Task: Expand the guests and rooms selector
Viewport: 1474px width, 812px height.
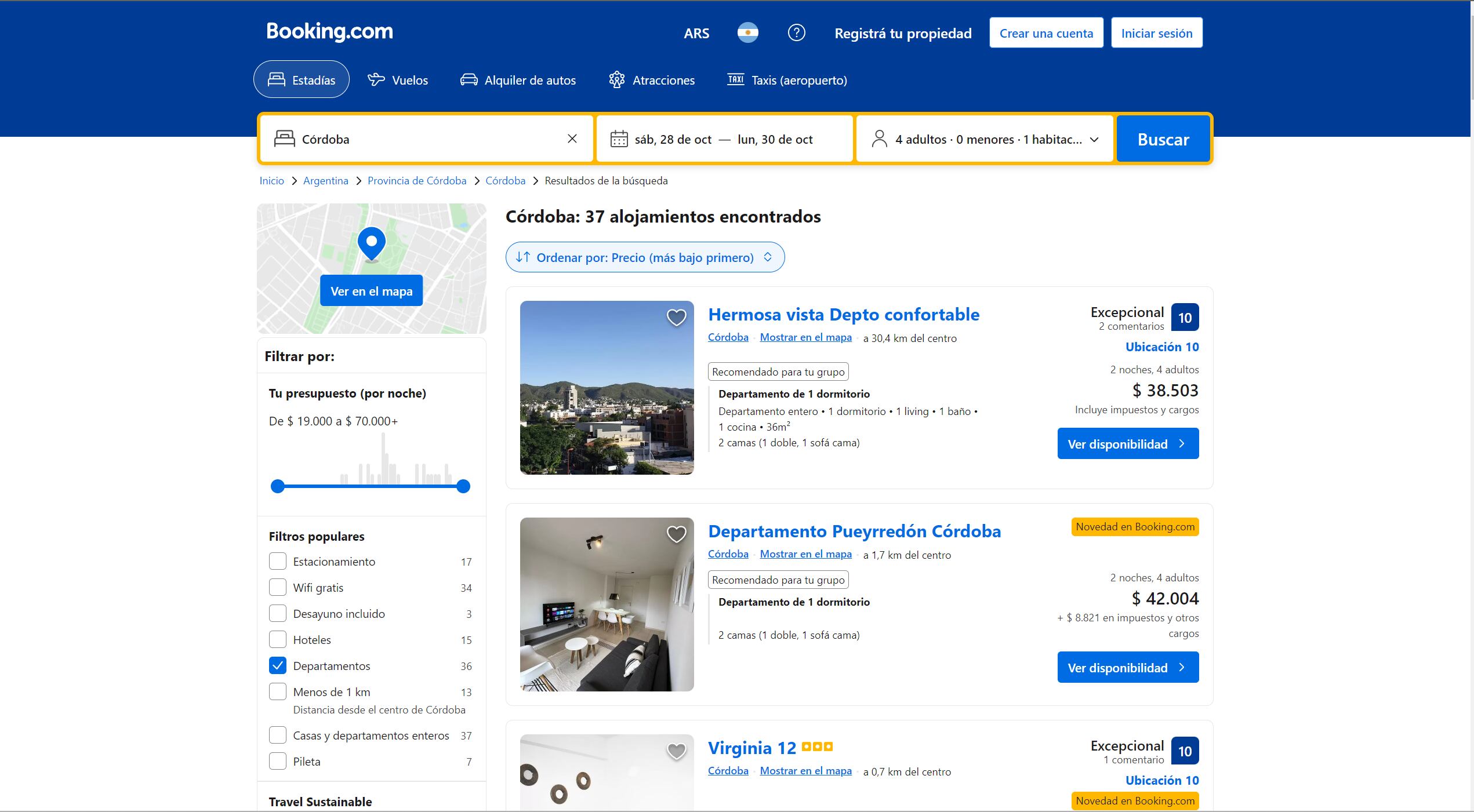Action: 985,139
